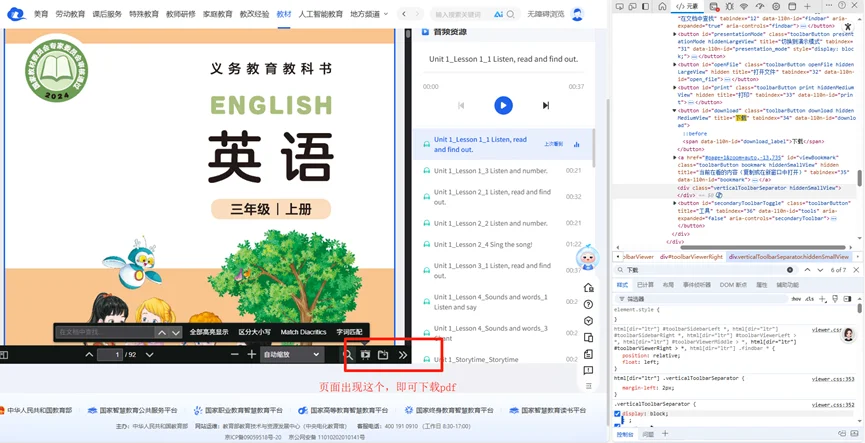Expand the secondaryToolbarToggle button node
The height and width of the screenshot is (443, 865).
(x=676, y=203)
